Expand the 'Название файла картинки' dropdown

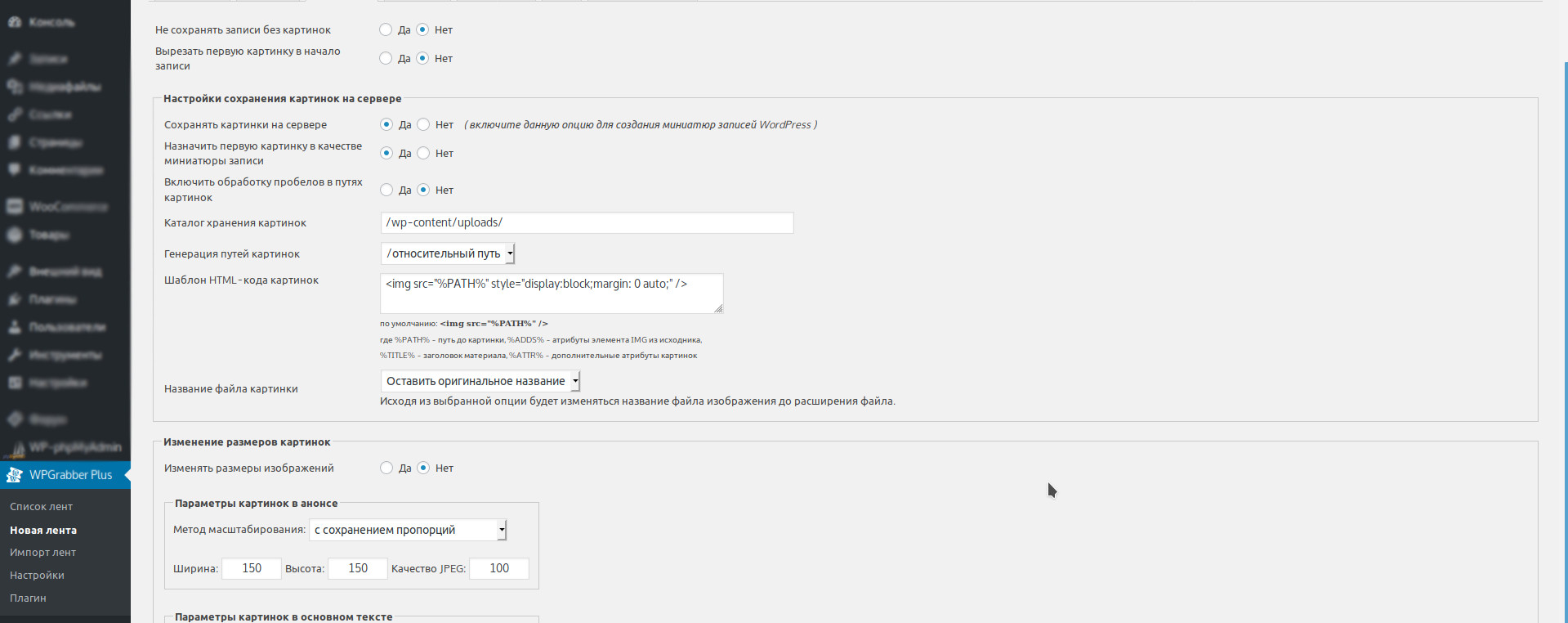[480, 381]
